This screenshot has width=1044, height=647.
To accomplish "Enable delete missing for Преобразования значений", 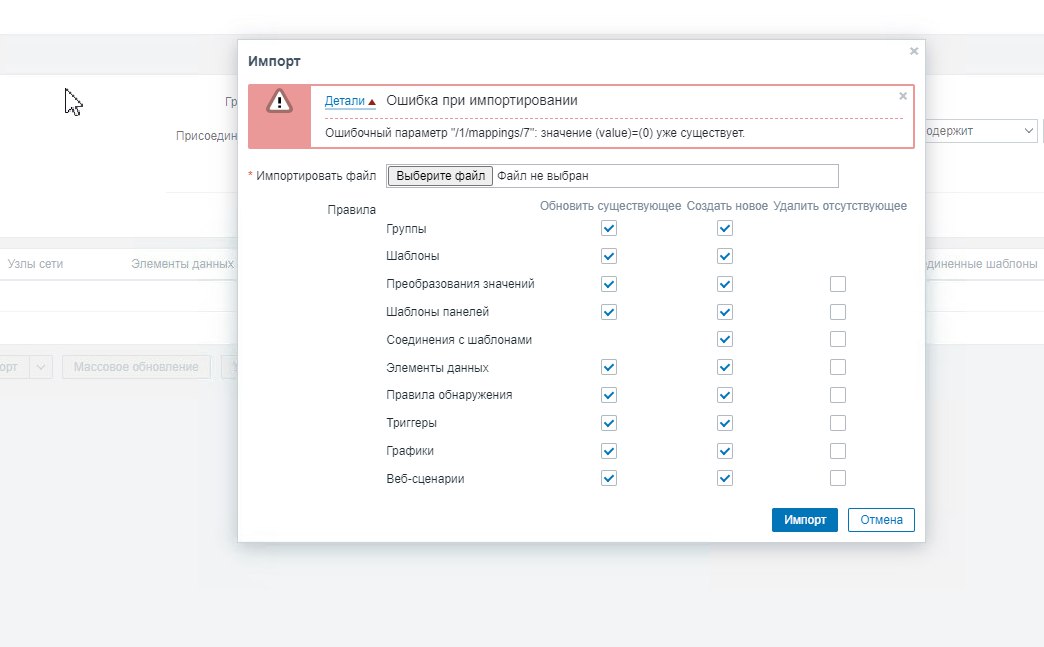I will (838, 284).
